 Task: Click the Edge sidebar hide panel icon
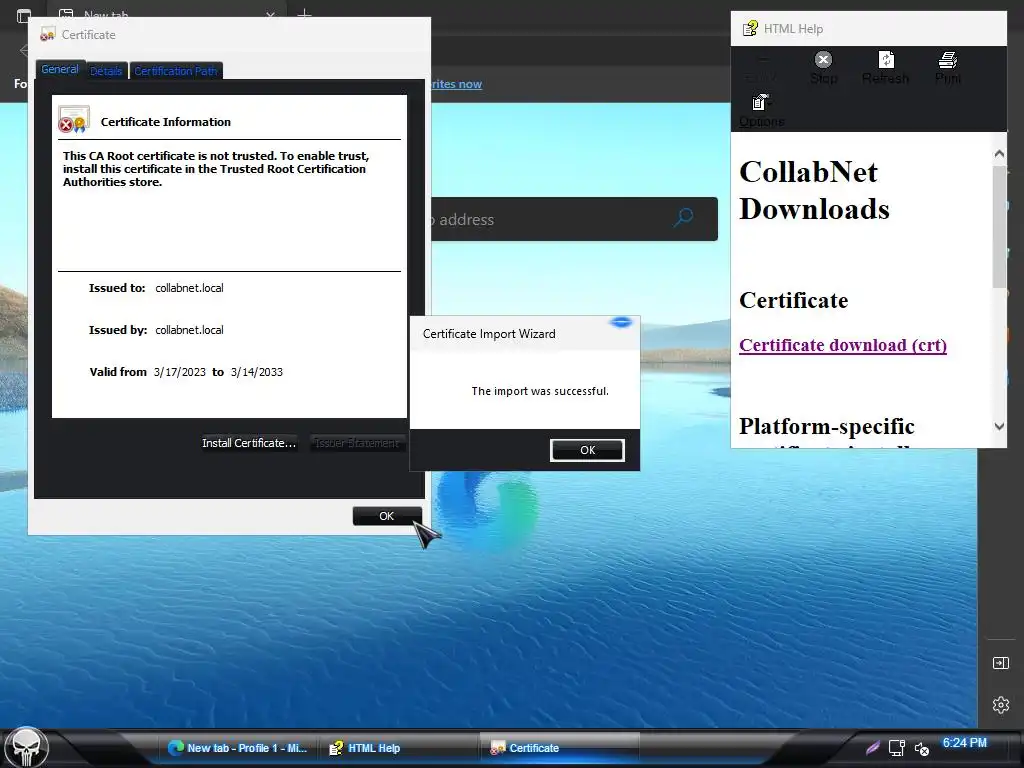[1000, 663]
